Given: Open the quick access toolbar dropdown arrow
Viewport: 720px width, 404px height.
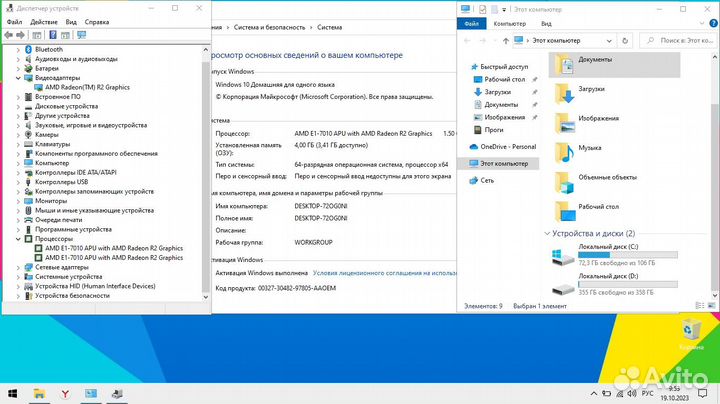Looking at the screenshot, I should (504, 10).
